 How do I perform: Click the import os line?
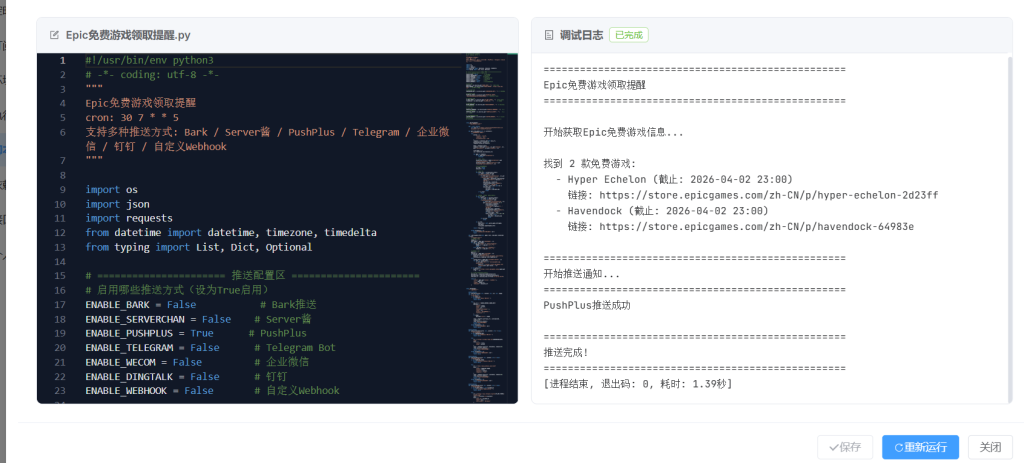(x=112, y=190)
